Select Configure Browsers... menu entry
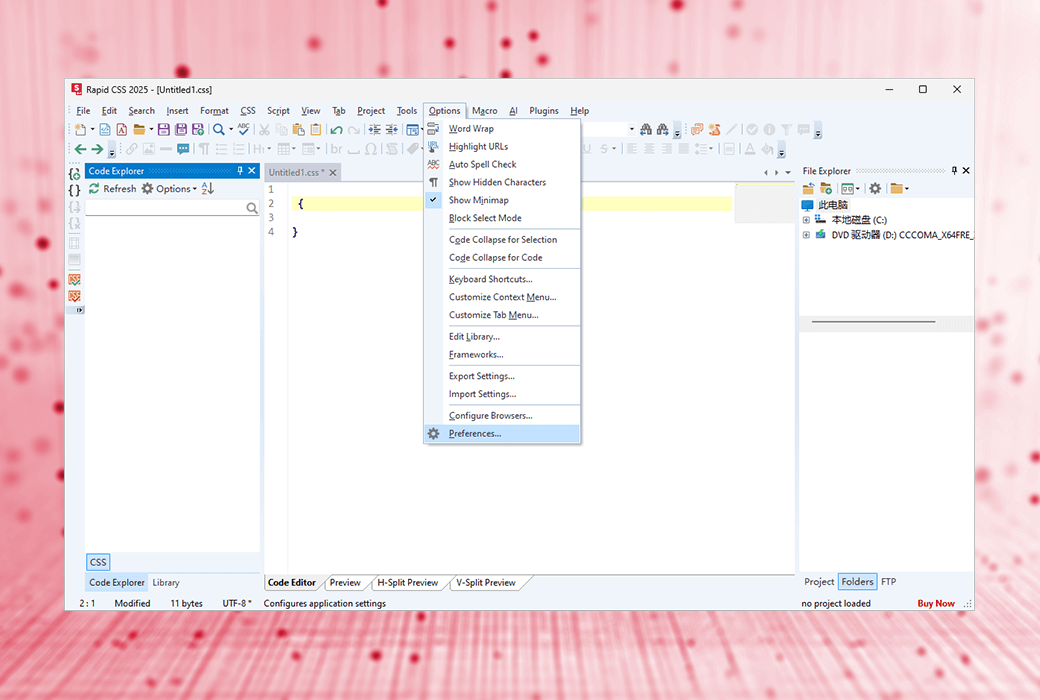This screenshot has width=1040, height=700. 502,416
